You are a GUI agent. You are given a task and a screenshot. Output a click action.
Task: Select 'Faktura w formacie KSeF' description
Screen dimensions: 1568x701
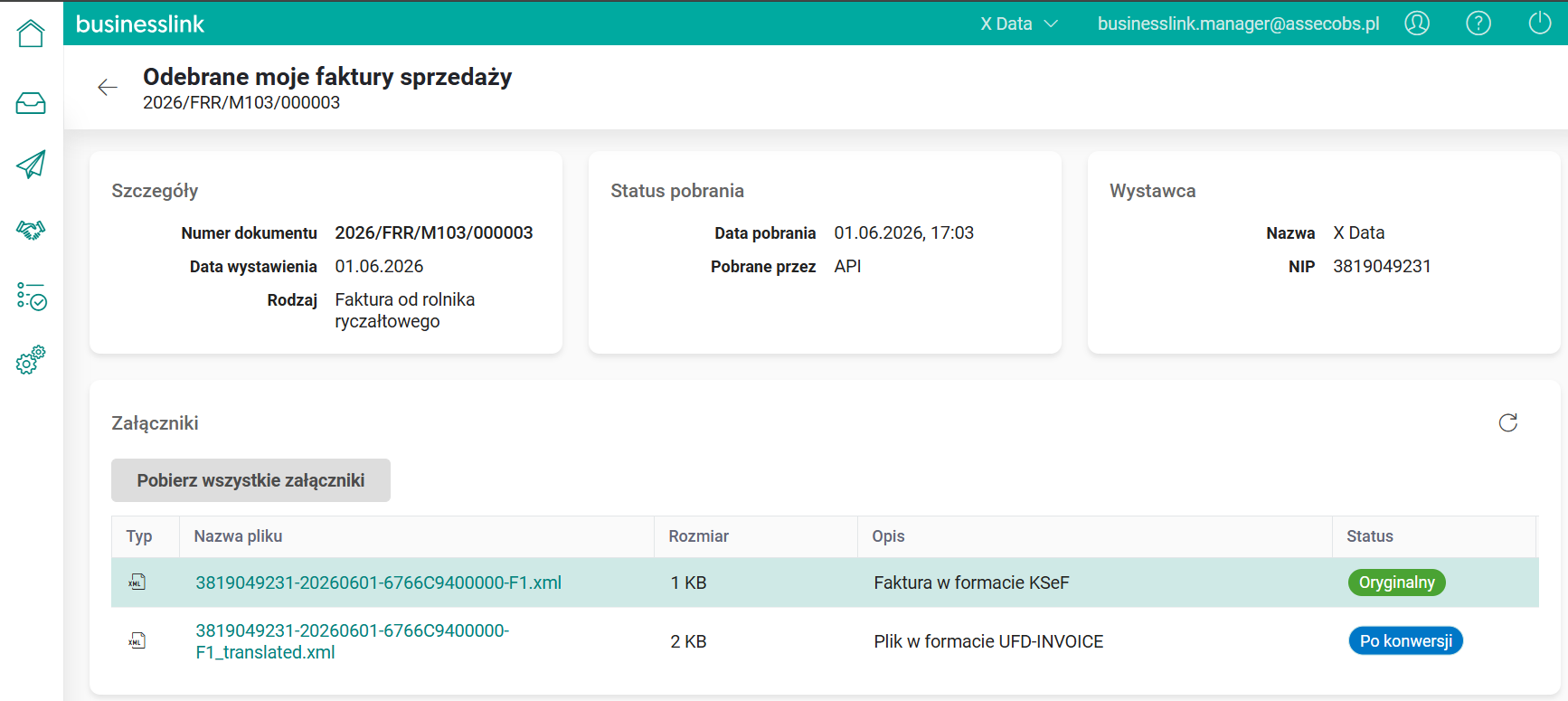(971, 583)
